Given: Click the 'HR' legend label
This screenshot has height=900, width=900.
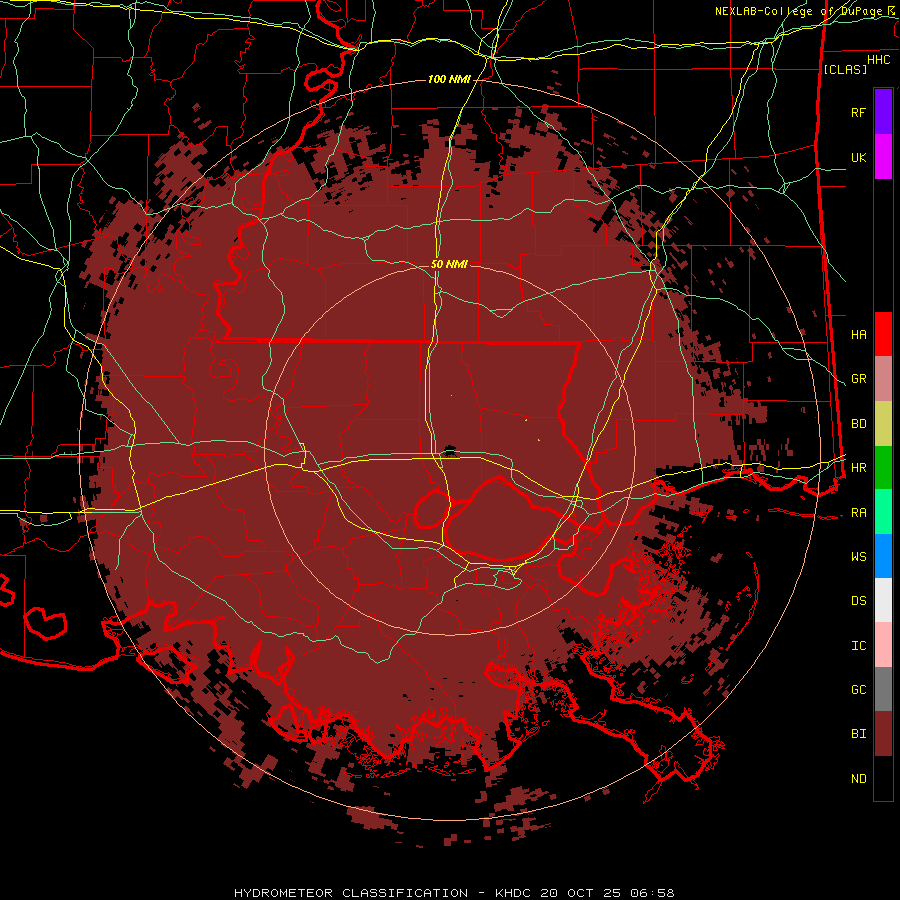Looking at the screenshot, I should (x=859, y=468).
